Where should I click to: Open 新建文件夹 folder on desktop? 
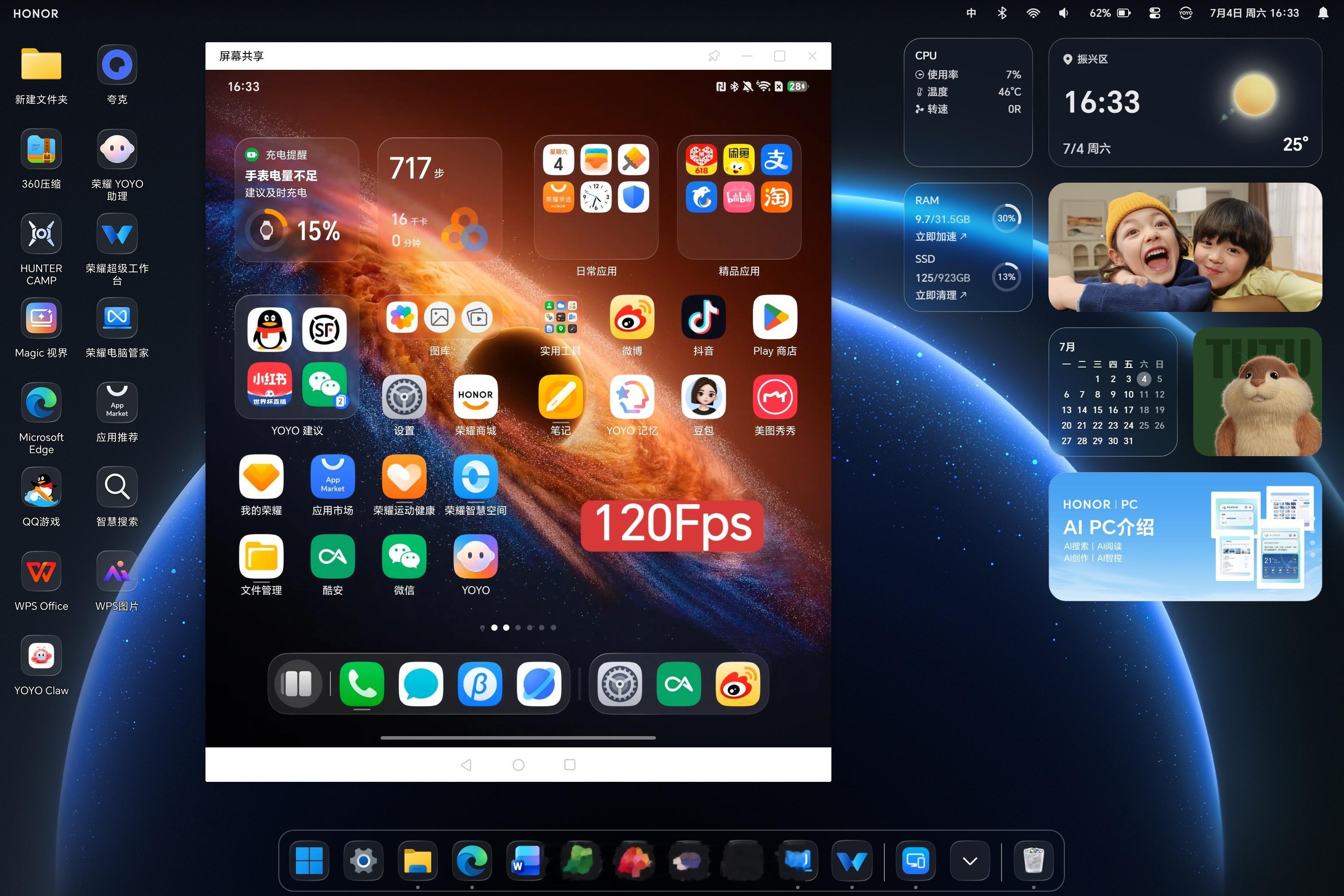point(41,65)
